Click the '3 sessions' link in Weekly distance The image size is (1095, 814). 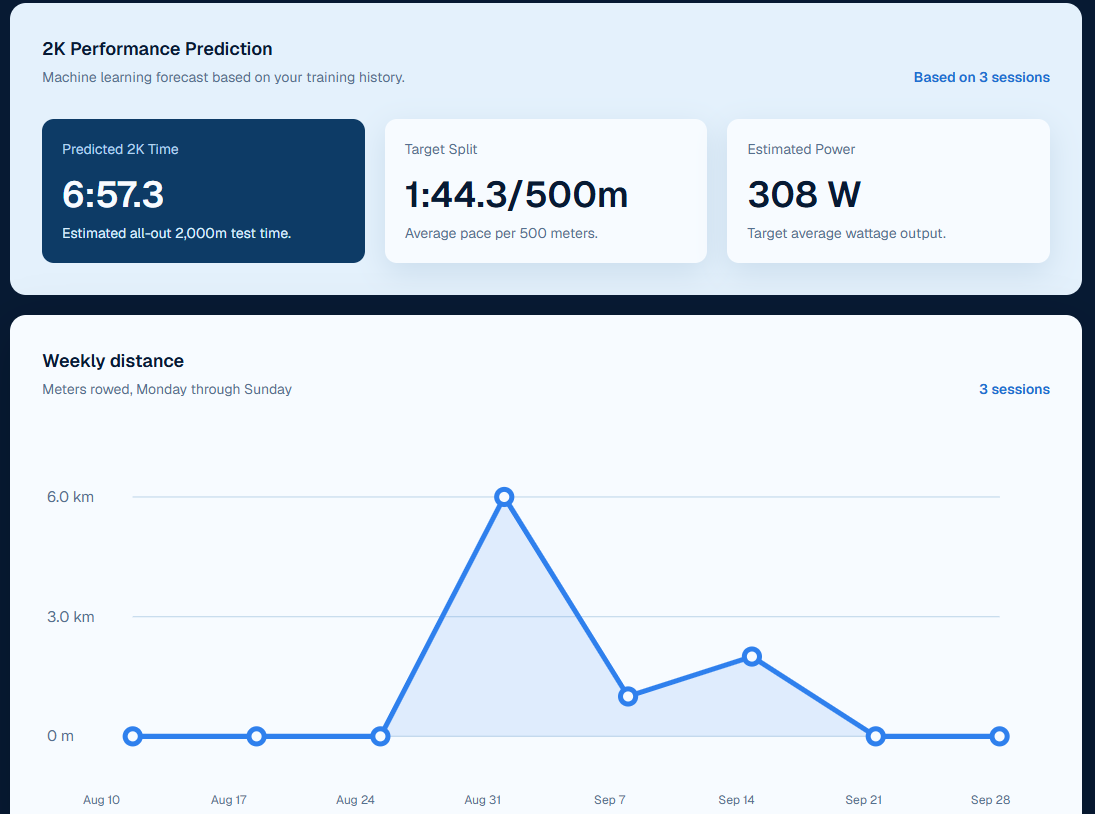1014,390
